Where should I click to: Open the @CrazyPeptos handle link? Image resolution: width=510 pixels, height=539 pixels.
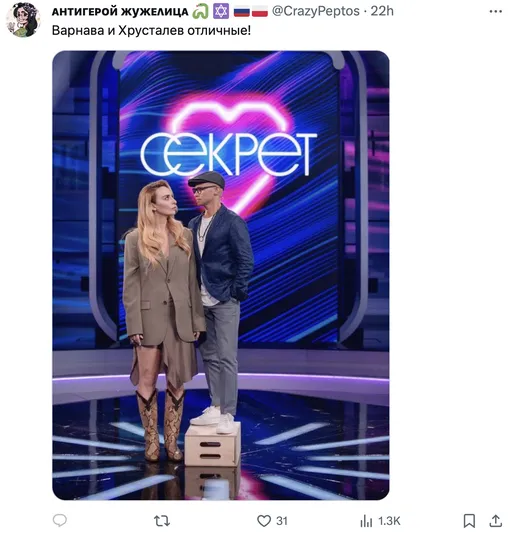click(315, 11)
